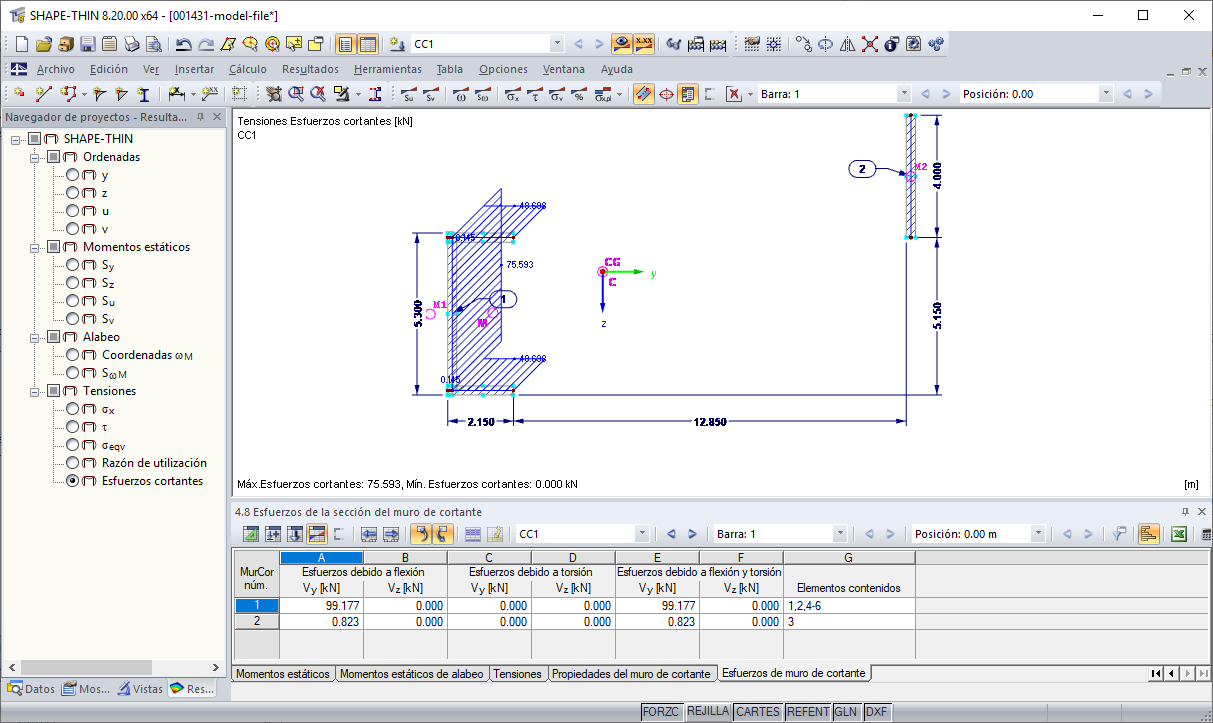Open table panel Posición: 0.00 m dropdown
The image size is (1213, 723).
pyautogui.click(x=1038, y=534)
